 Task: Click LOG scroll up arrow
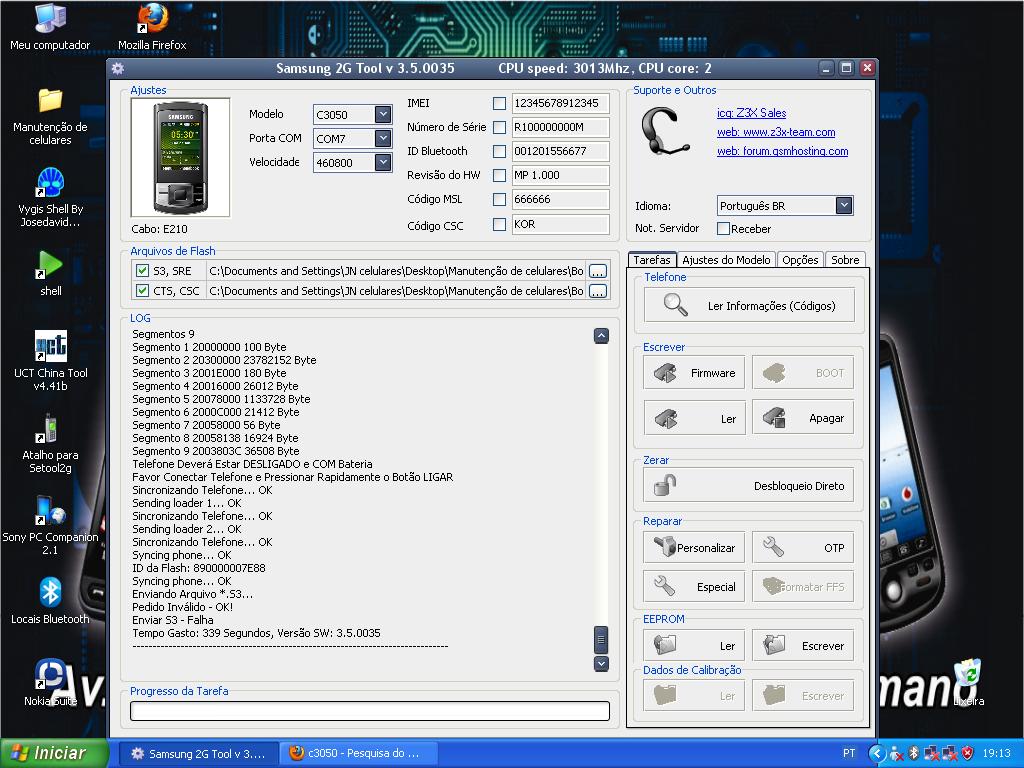click(601, 336)
